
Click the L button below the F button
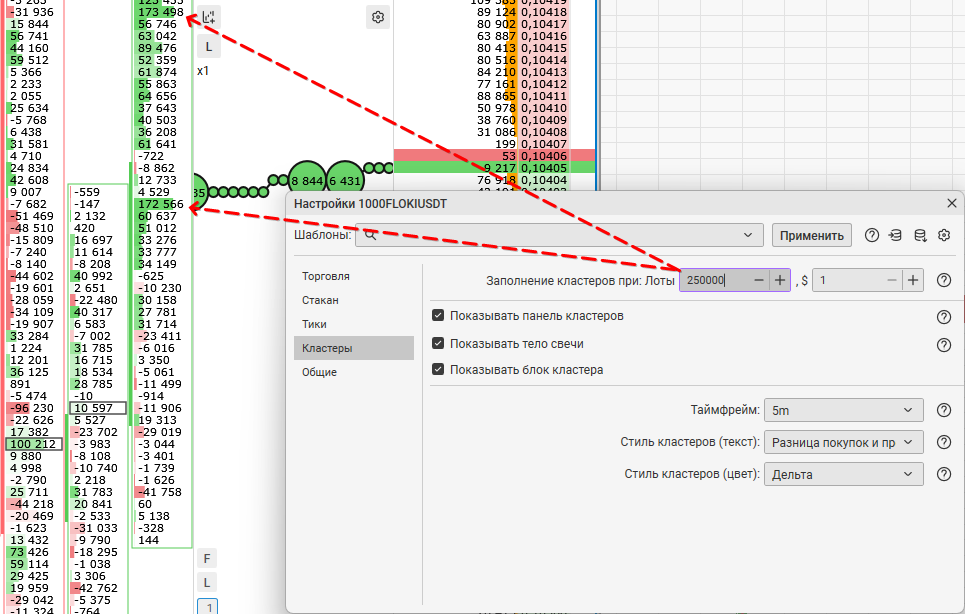tap(207, 582)
